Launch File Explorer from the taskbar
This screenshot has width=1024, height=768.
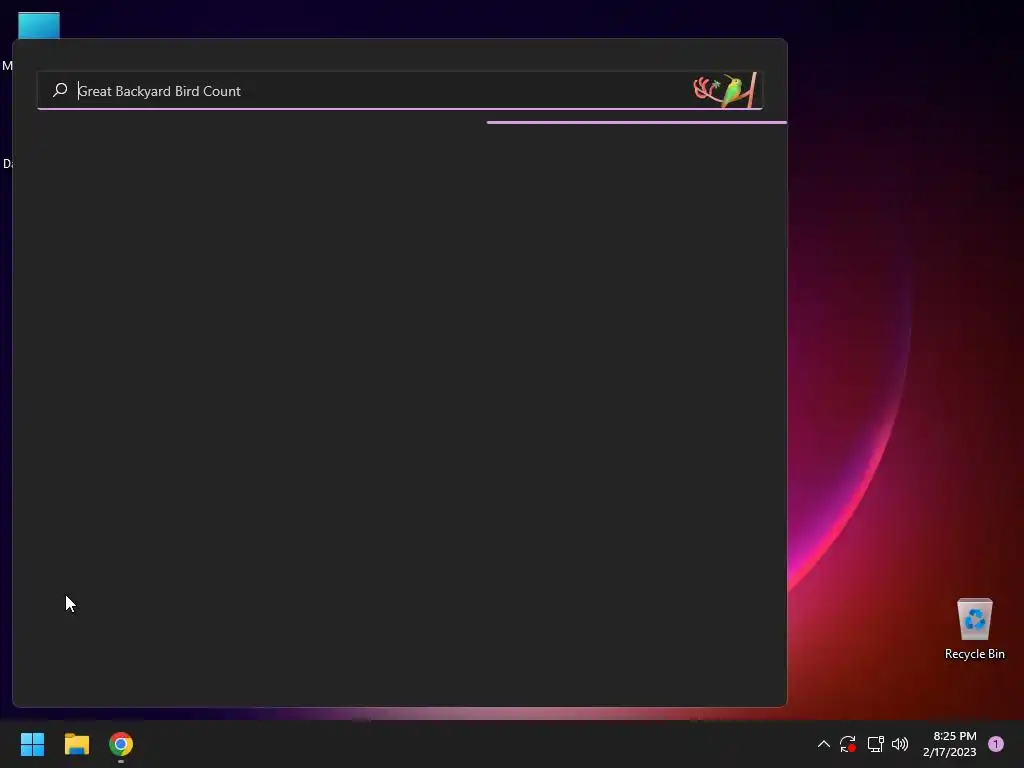pyautogui.click(x=76, y=744)
